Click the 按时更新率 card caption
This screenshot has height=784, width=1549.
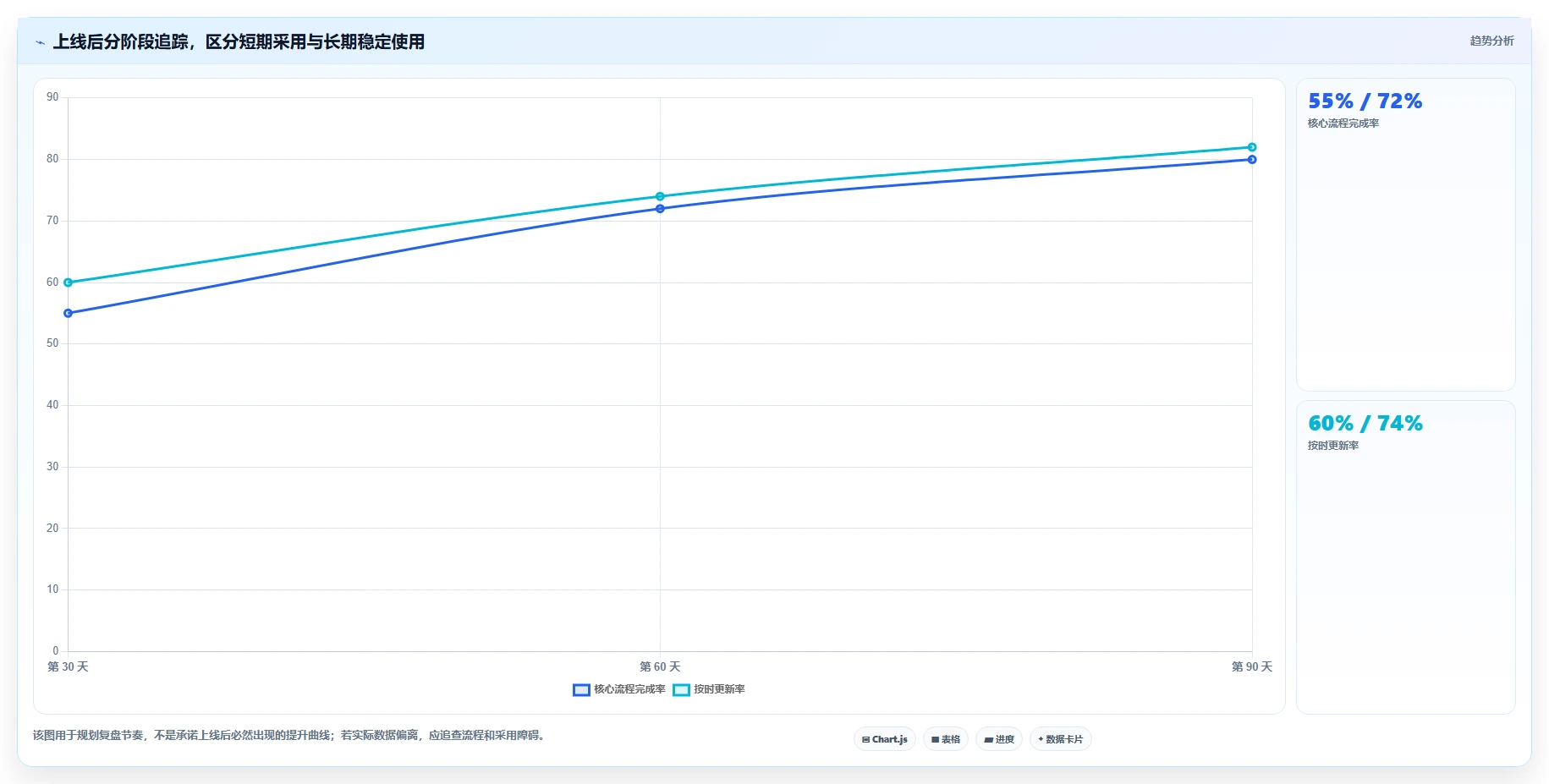pos(1333,446)
